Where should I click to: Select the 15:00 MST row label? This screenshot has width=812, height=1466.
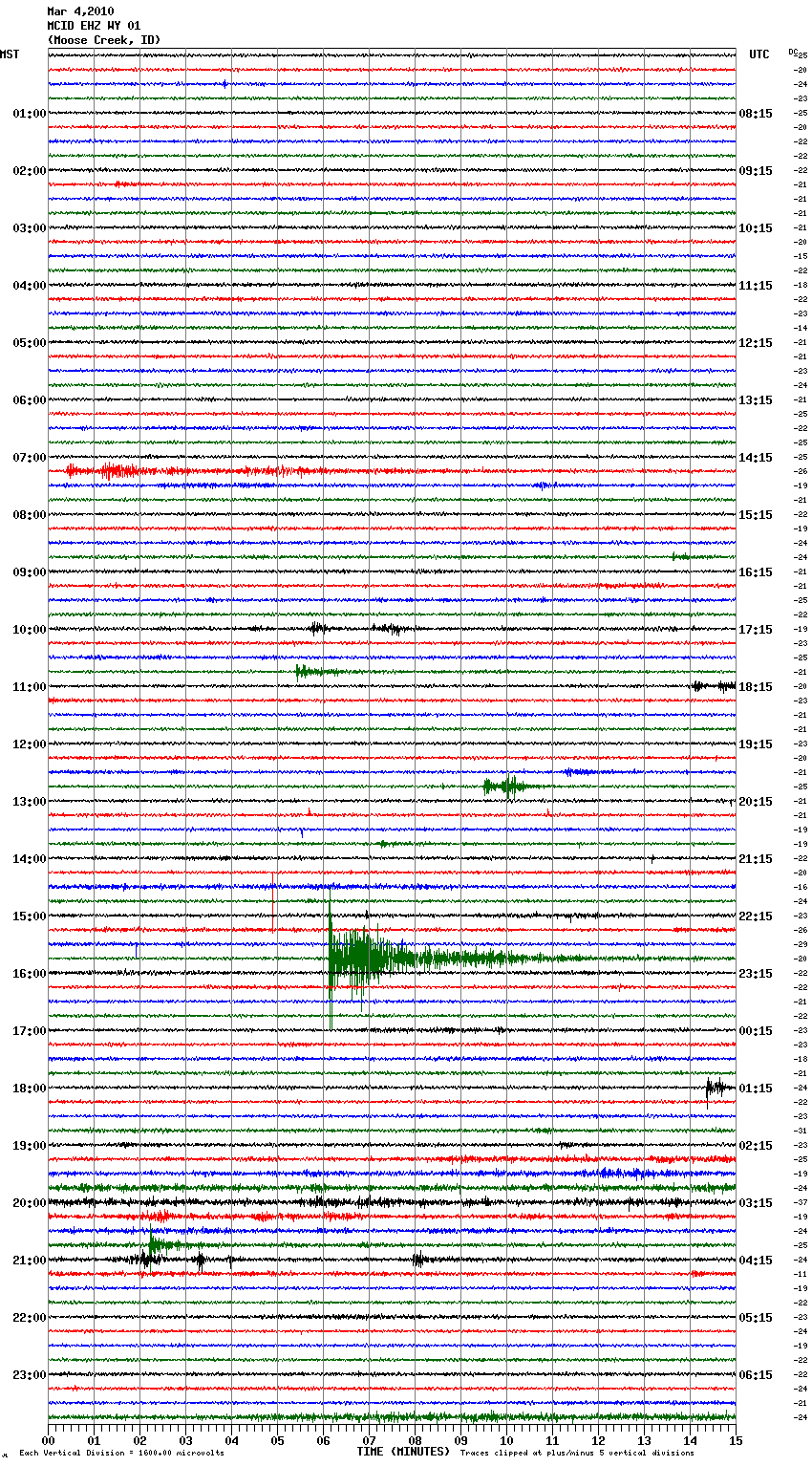30,916
